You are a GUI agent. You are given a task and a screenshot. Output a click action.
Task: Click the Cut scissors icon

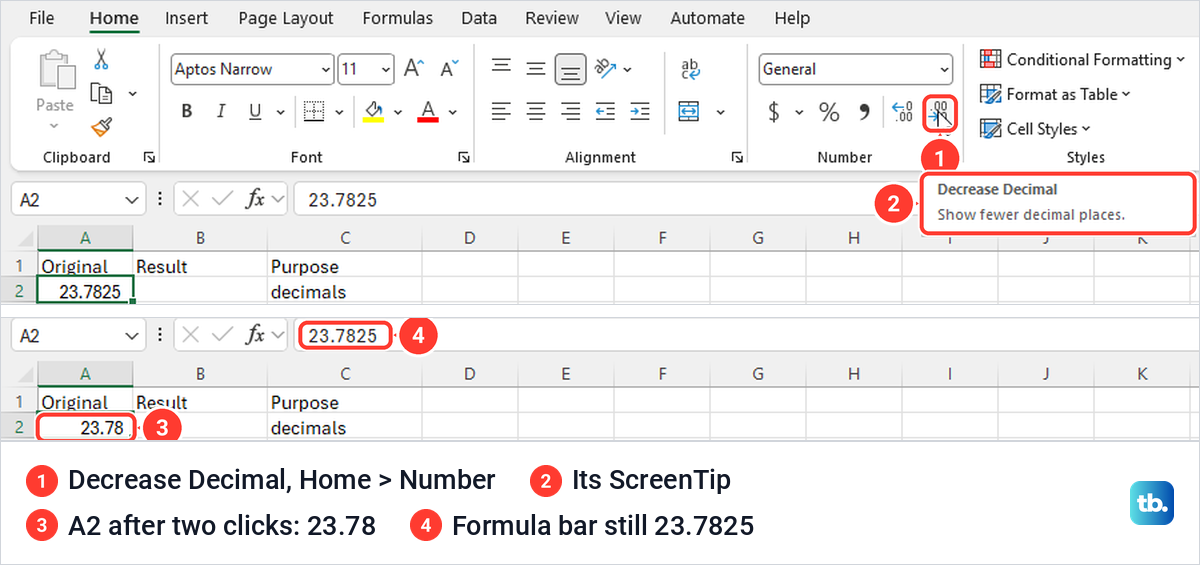[101, 60]
